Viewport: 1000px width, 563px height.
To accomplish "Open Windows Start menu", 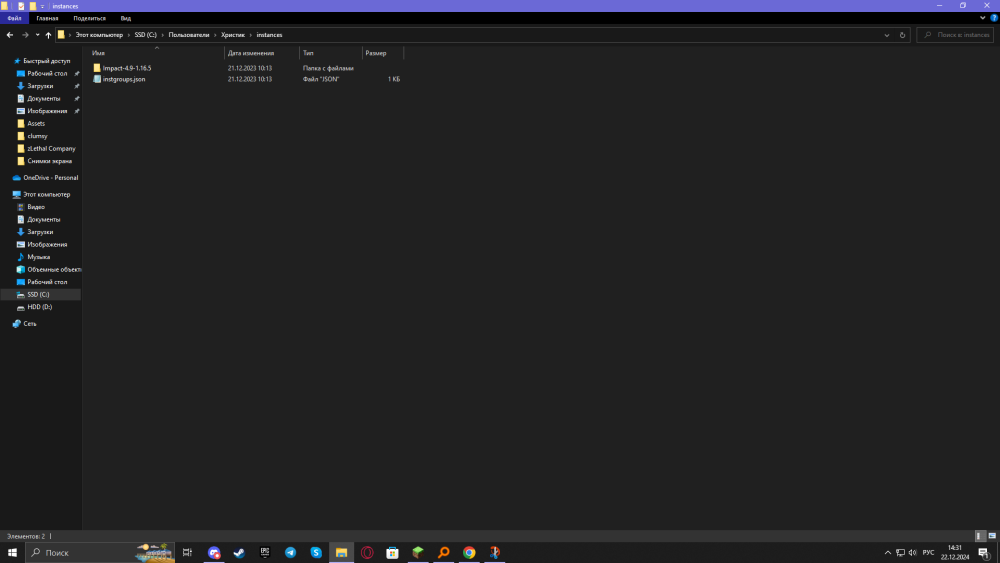I will pyautogui.click(x=12, y=553).
